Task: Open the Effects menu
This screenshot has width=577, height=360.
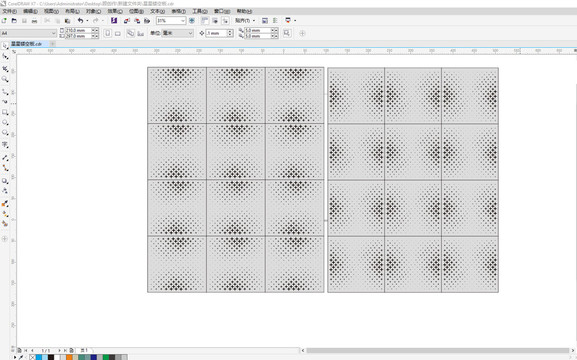Action: coord(115,11)
